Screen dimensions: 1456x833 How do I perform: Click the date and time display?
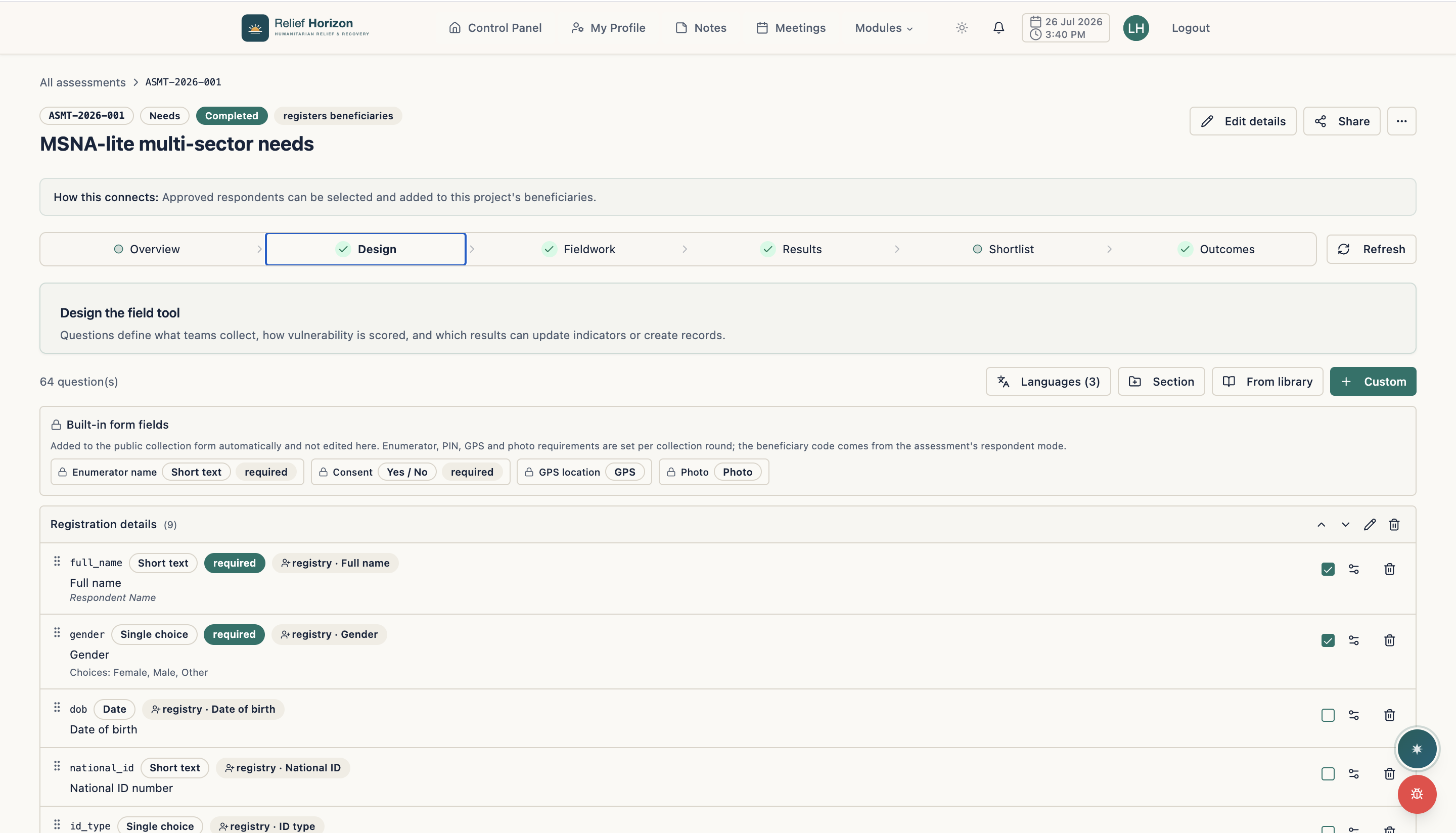pyautogui.click(x=1065, y=28)
